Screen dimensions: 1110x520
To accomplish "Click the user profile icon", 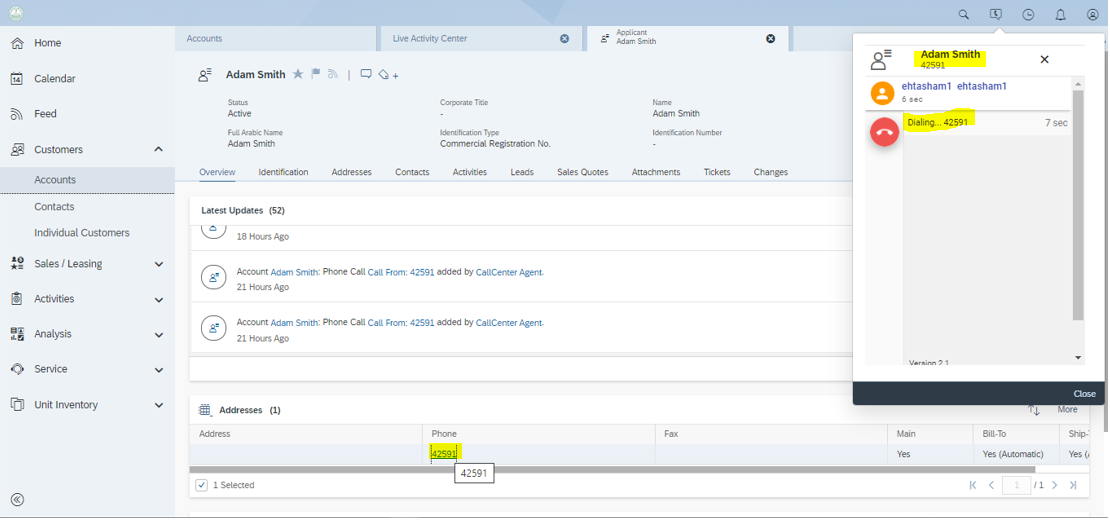I will click(1093, 15).
